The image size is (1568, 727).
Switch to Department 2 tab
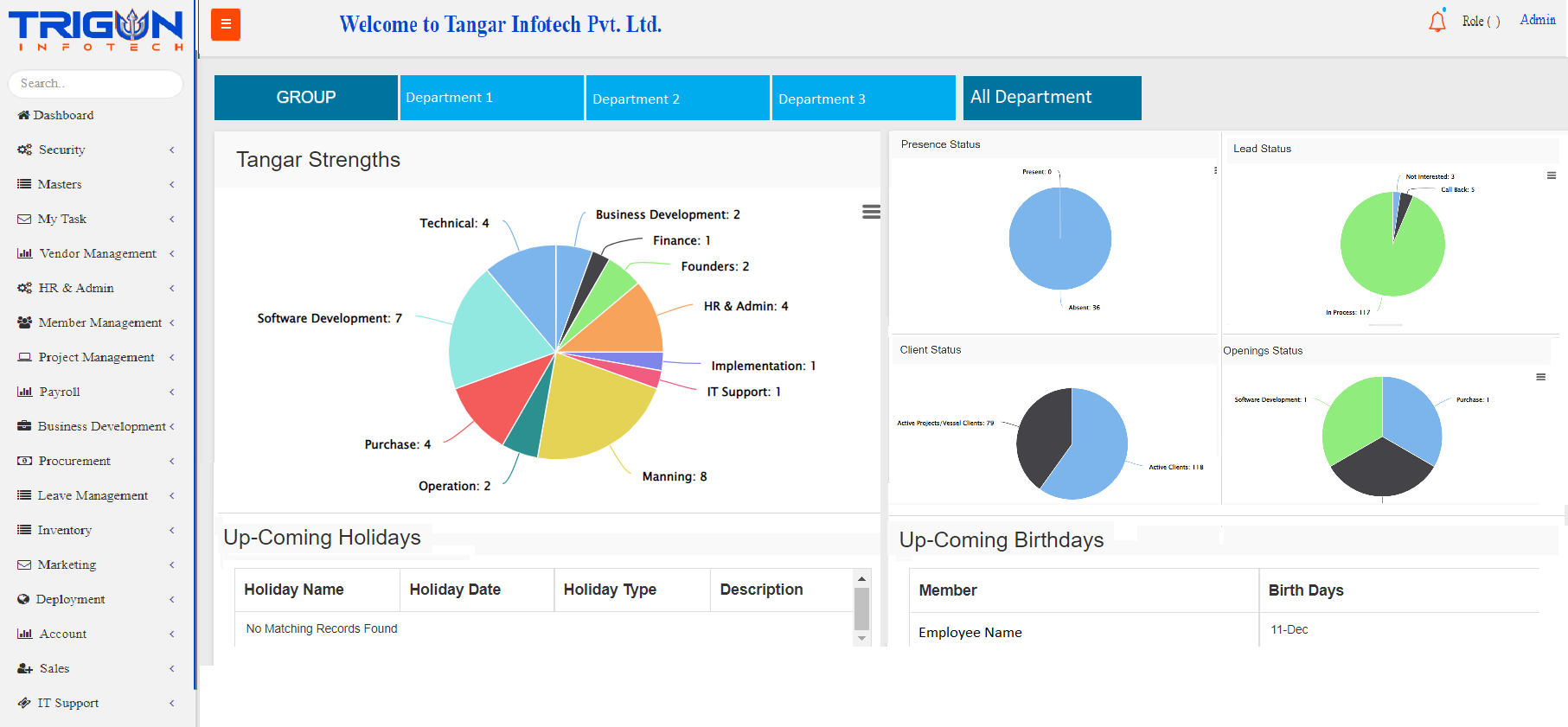(x=678, y=98)
